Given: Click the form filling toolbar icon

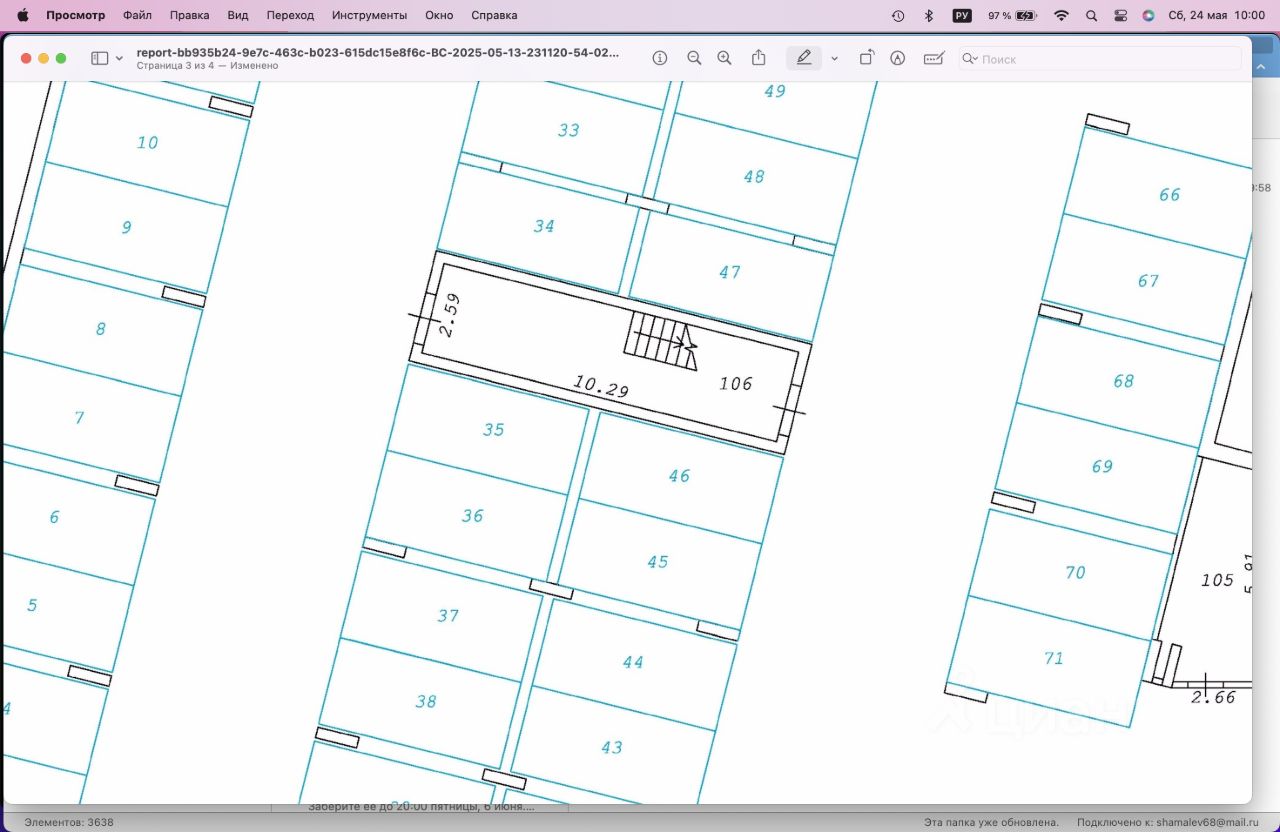Looking at the screenshot, I should [x=933, y=59].
